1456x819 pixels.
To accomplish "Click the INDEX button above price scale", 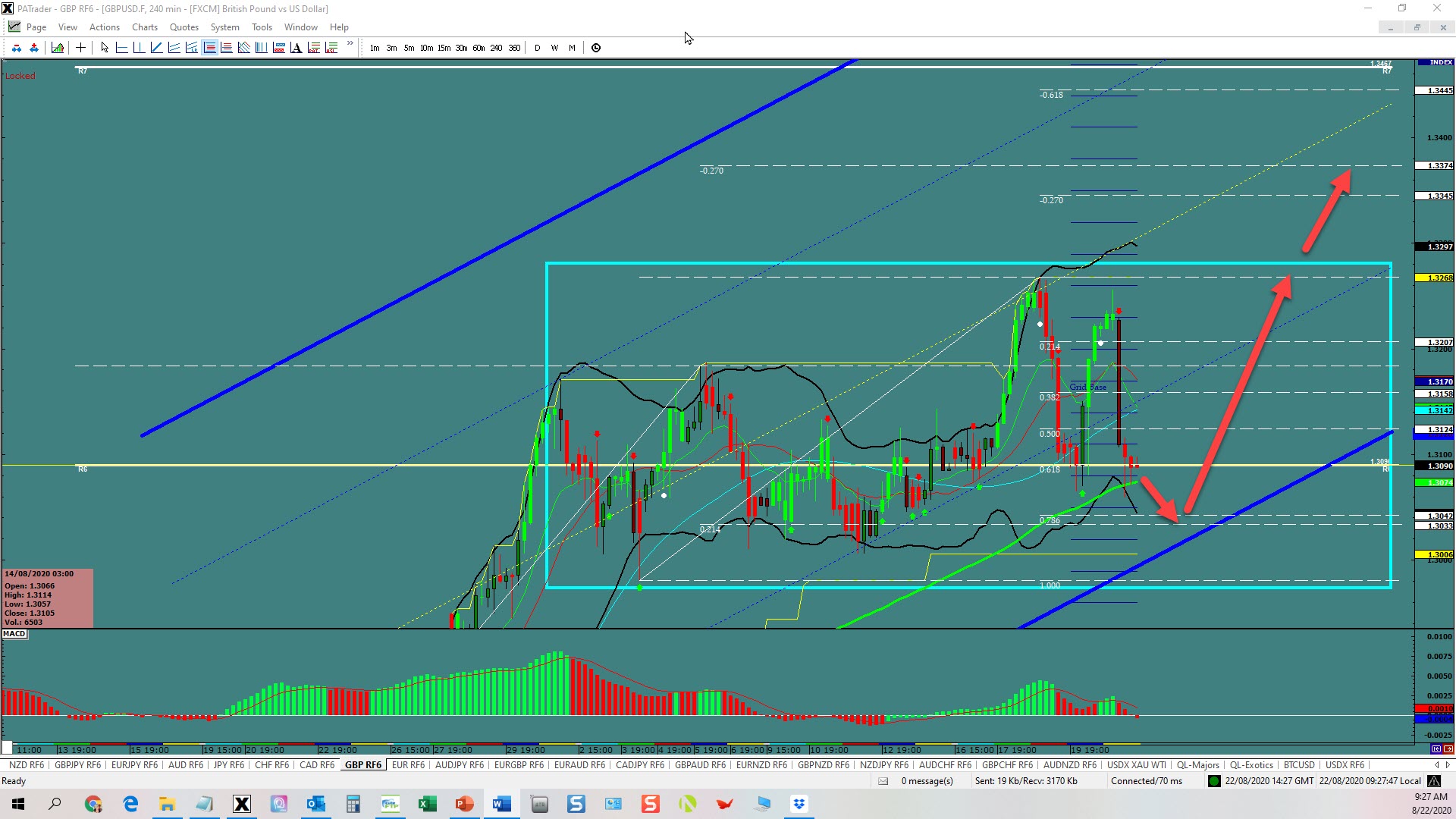I will point(1435,62).
